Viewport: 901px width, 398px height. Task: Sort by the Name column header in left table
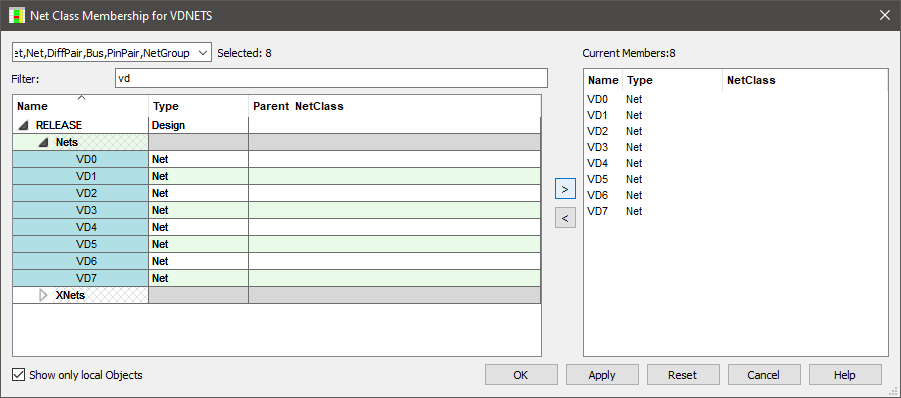80,106
